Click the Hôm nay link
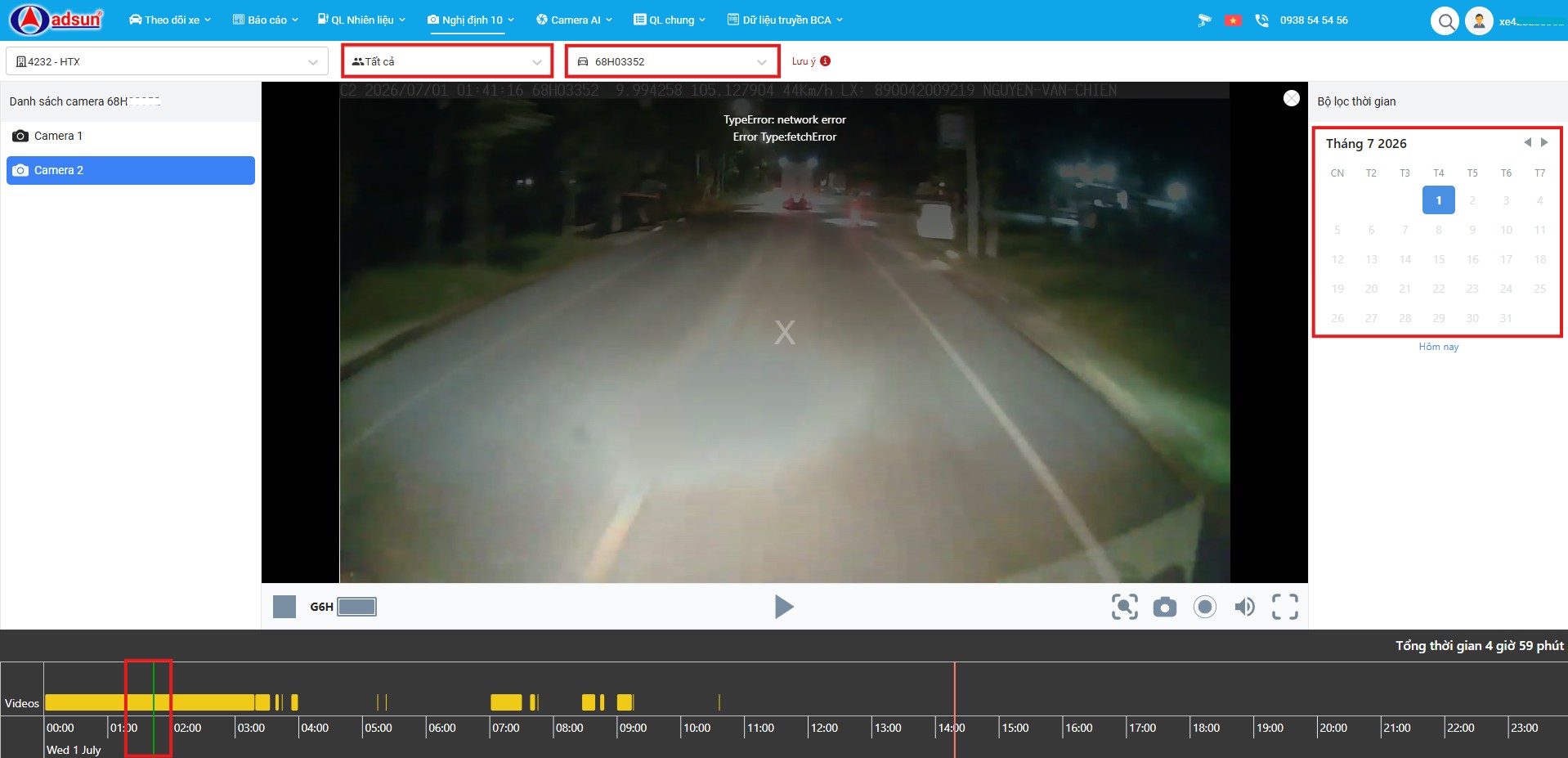The image size is (1568, 758). point(1439,347)
